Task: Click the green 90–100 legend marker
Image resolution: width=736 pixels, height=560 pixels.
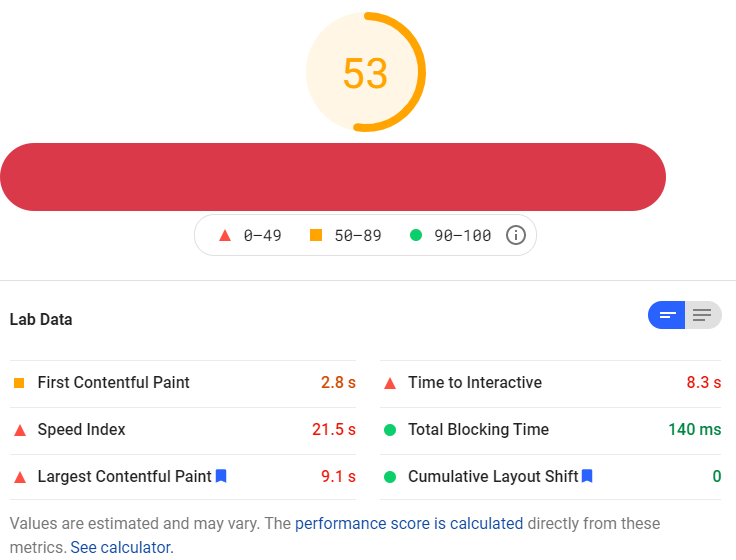Action: pos(416,235)
